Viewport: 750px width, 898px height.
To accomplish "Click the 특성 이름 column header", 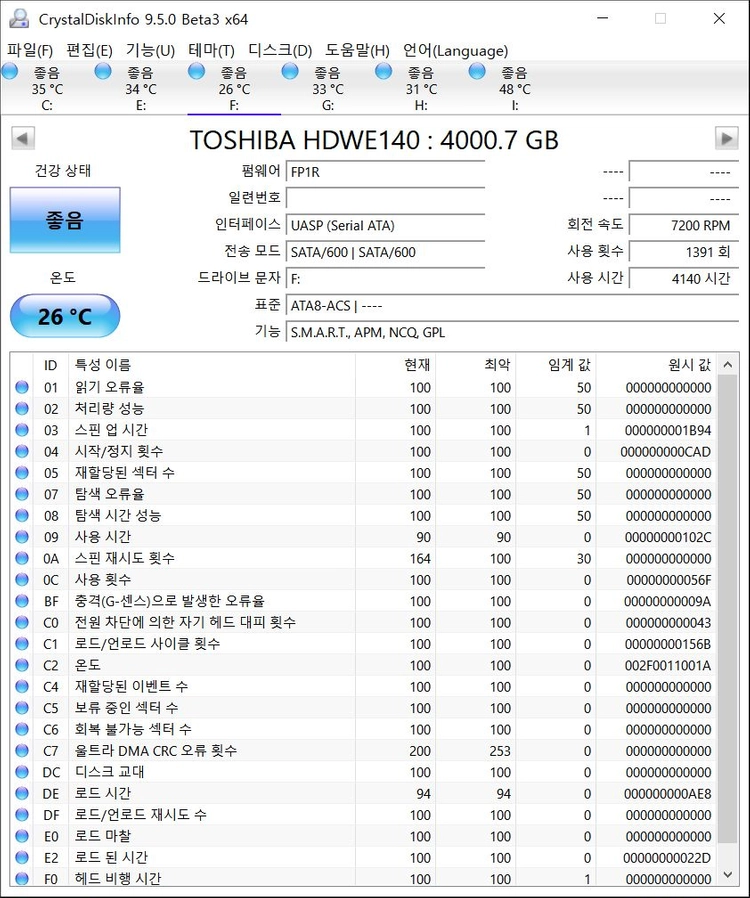I will 212,365.
